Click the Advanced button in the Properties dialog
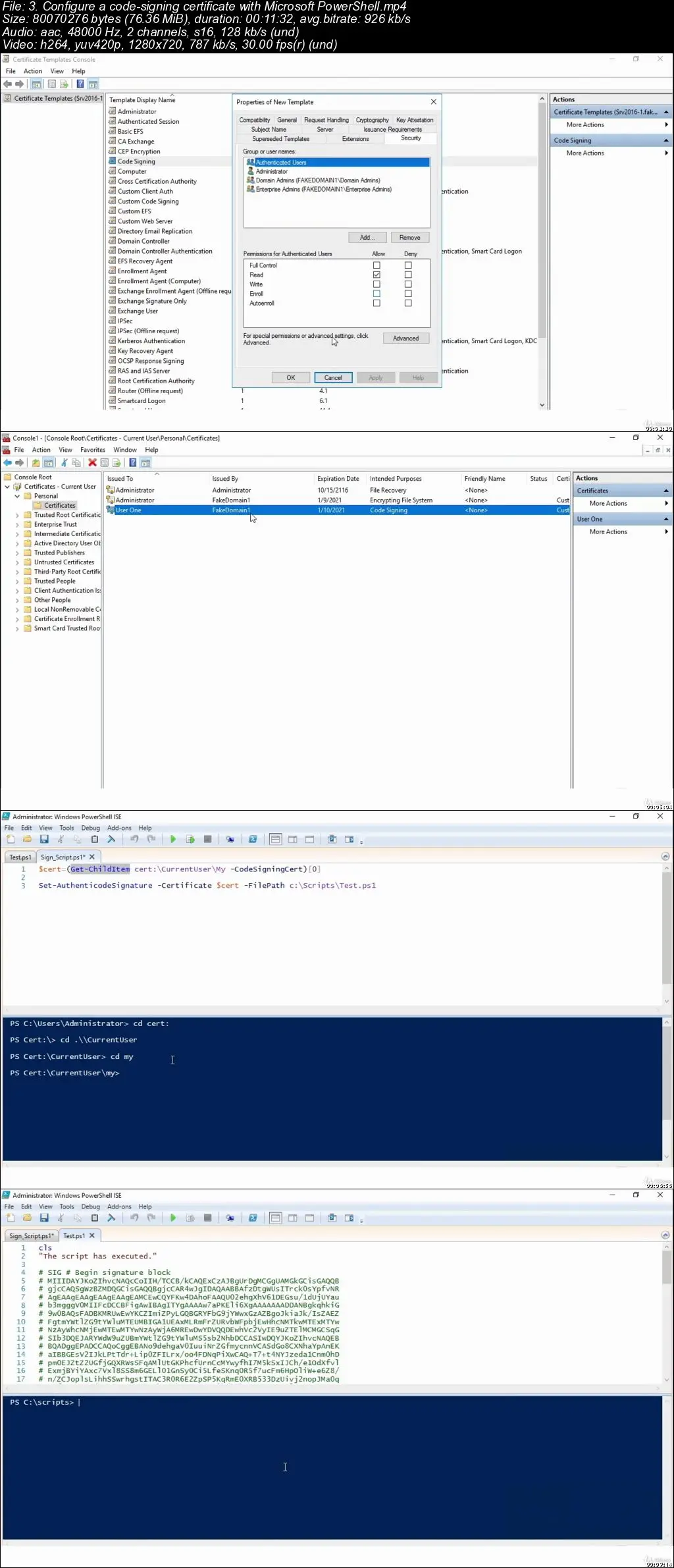 coord(405,338)
